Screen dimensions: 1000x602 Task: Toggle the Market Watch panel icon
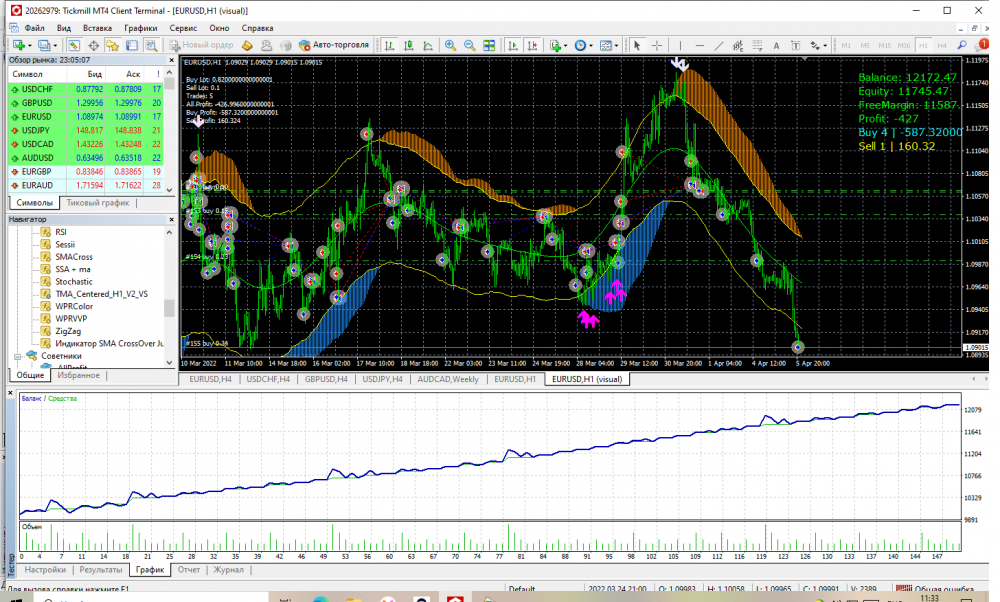point(73,45)
